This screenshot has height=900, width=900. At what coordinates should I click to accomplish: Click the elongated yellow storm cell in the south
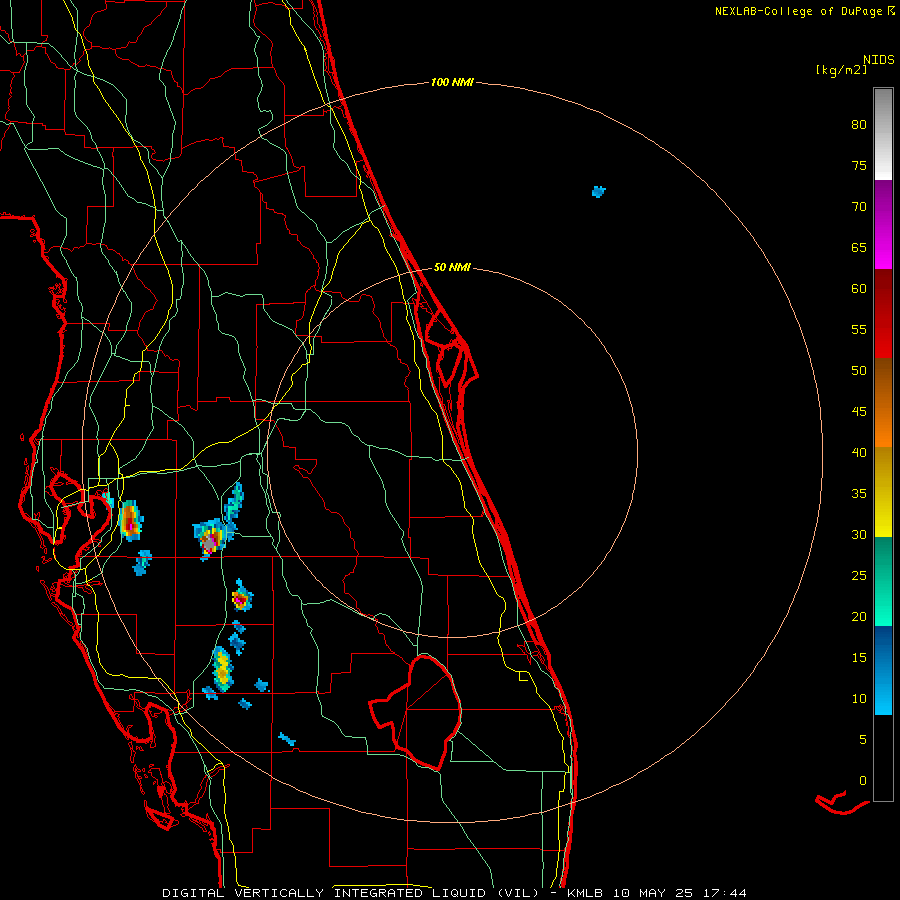tap(223, 668)
